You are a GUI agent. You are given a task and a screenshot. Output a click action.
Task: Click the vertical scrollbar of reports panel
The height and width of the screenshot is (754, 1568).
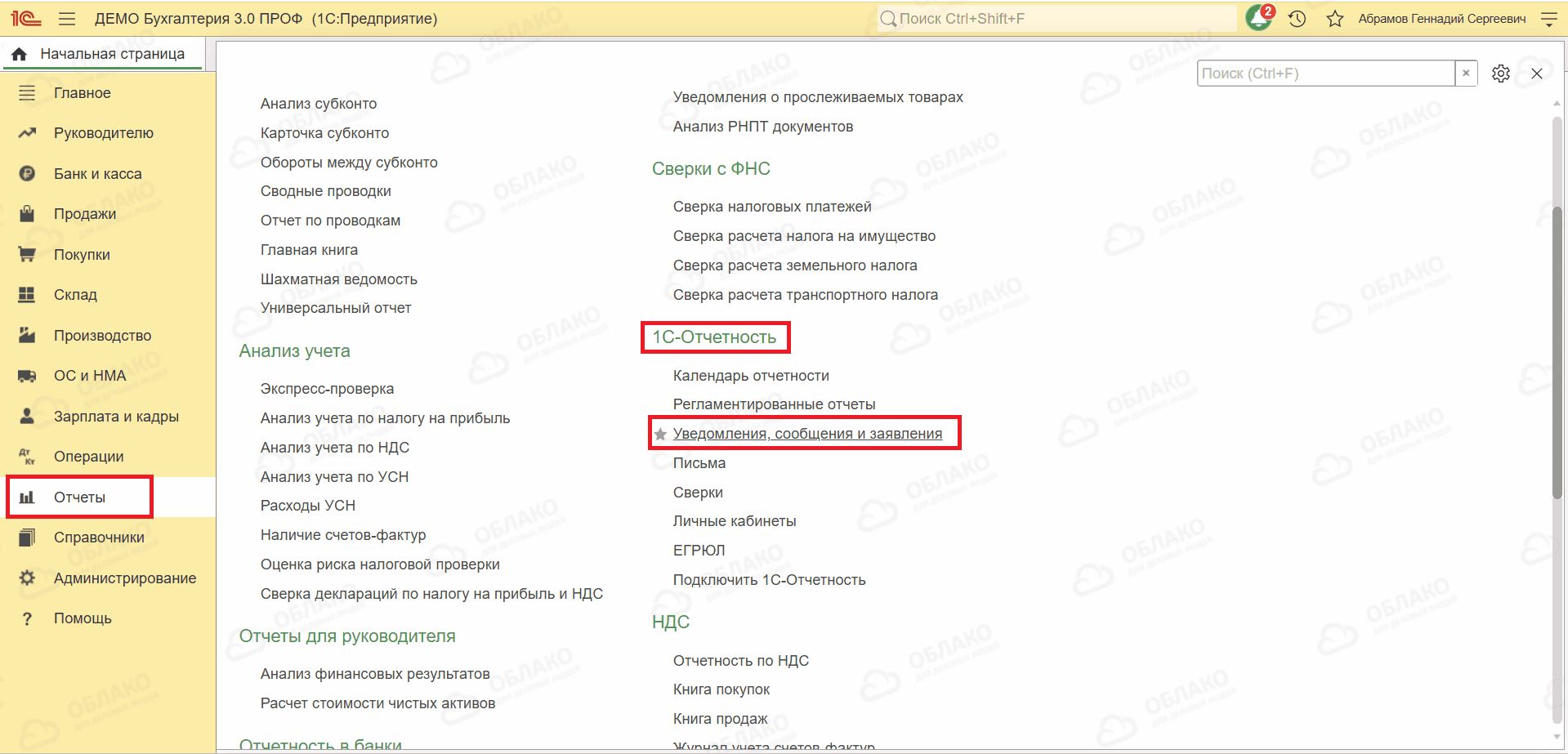pyautogui.click(x=1557, y=351)
